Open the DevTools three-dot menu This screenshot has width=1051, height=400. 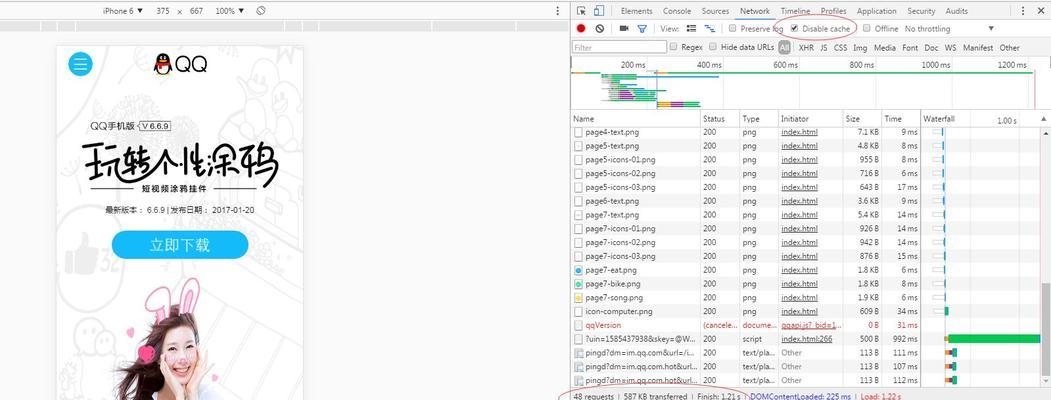tap(1023, 11)
